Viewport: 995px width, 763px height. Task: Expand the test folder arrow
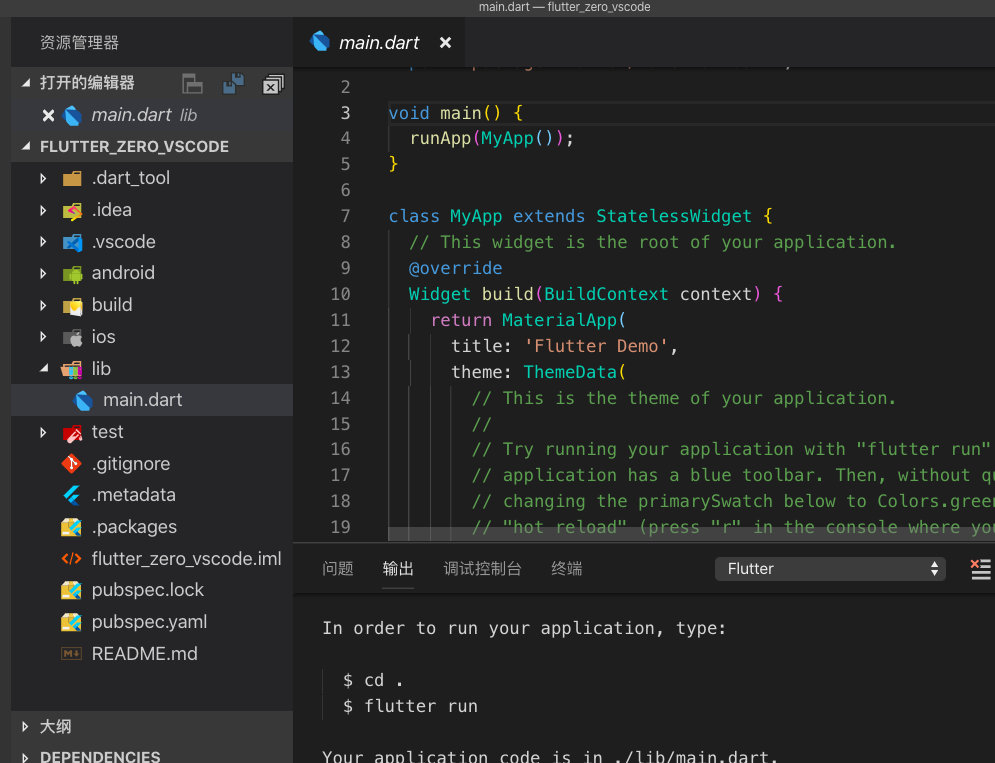tap(43, 433)
